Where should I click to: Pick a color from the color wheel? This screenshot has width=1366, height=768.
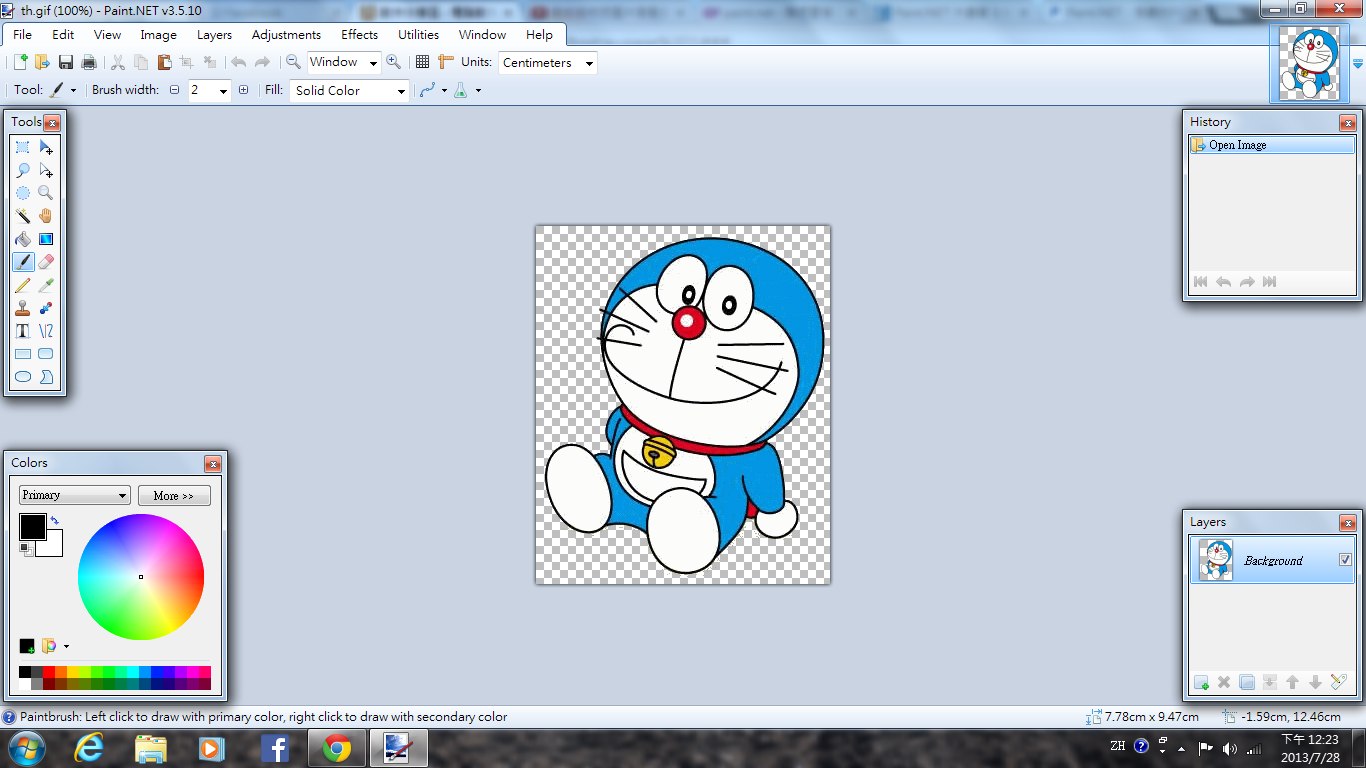[141, 576]
